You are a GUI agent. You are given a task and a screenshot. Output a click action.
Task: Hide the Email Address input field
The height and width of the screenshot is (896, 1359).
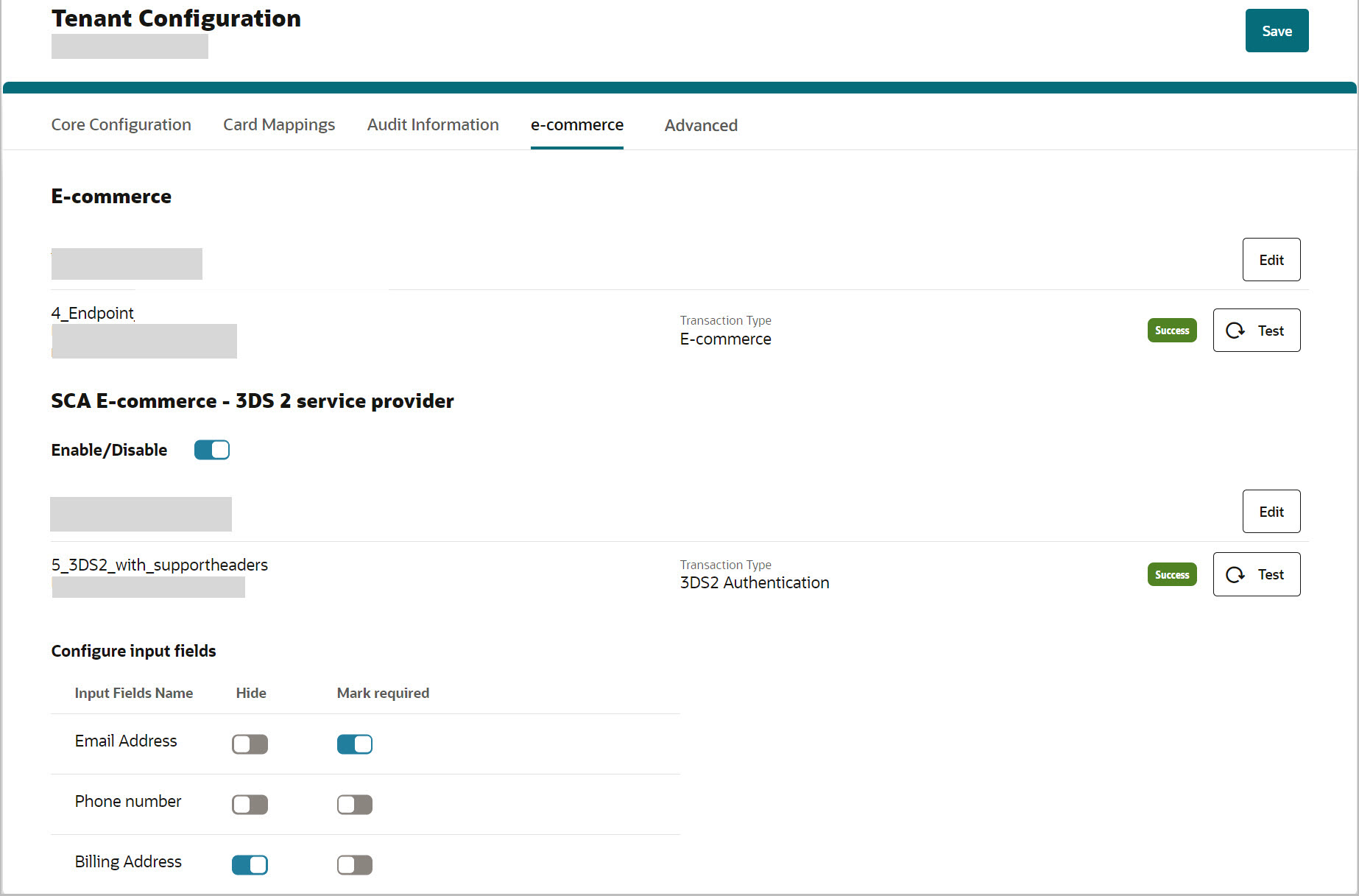(250, 744)
